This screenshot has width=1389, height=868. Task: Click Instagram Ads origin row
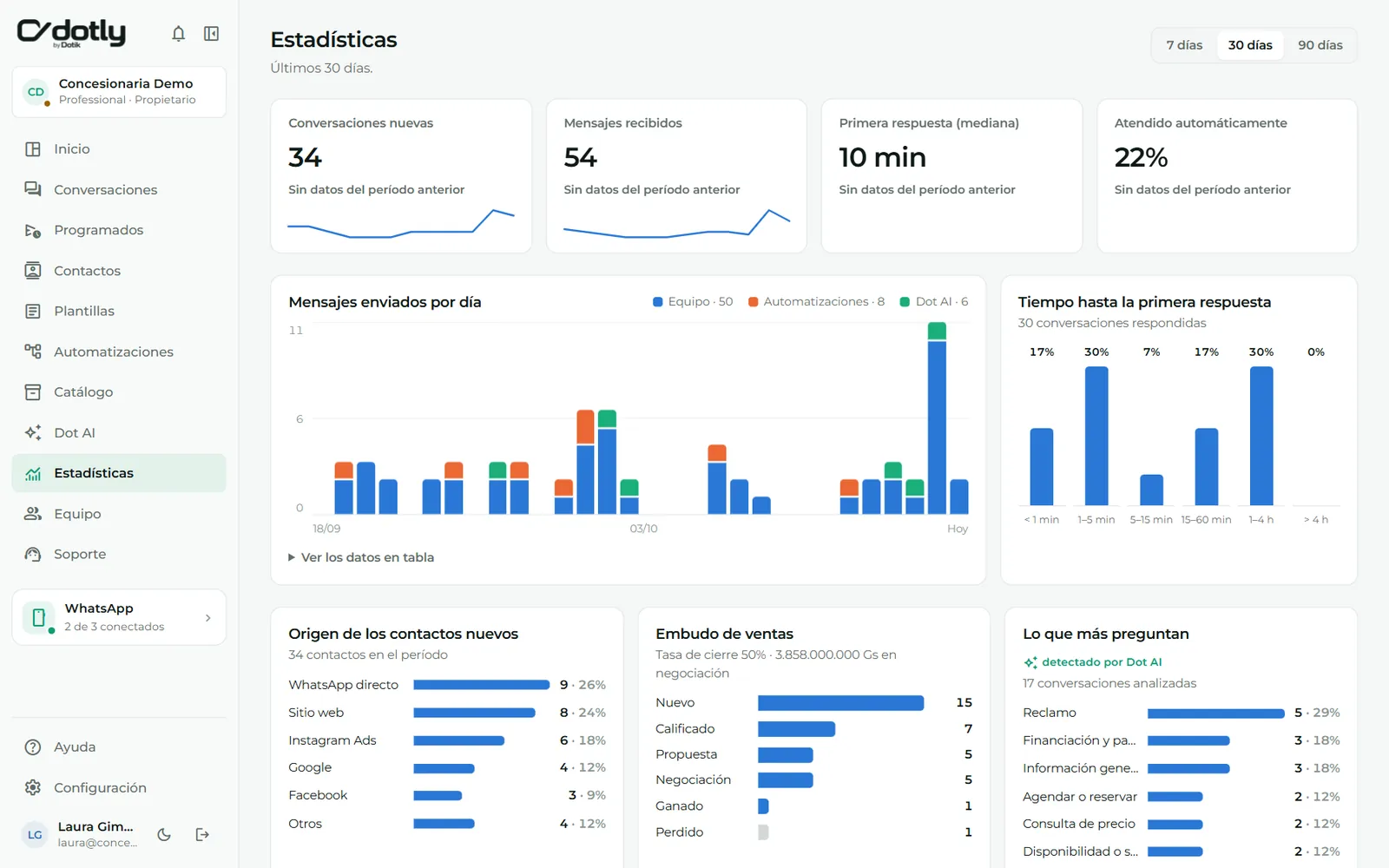[447, 740]
